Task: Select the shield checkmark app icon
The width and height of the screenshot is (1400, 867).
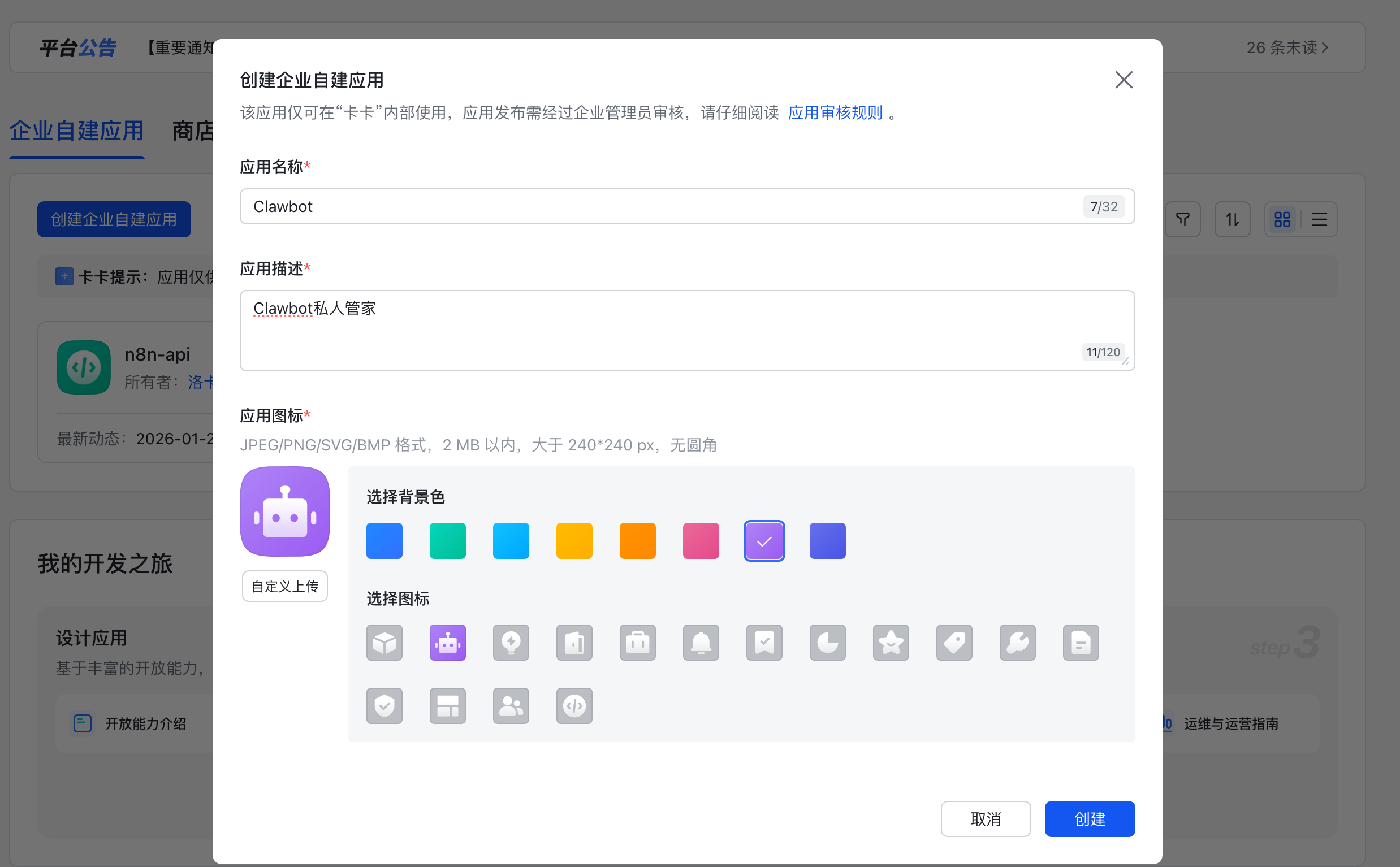Action: [x=384, y=705]
